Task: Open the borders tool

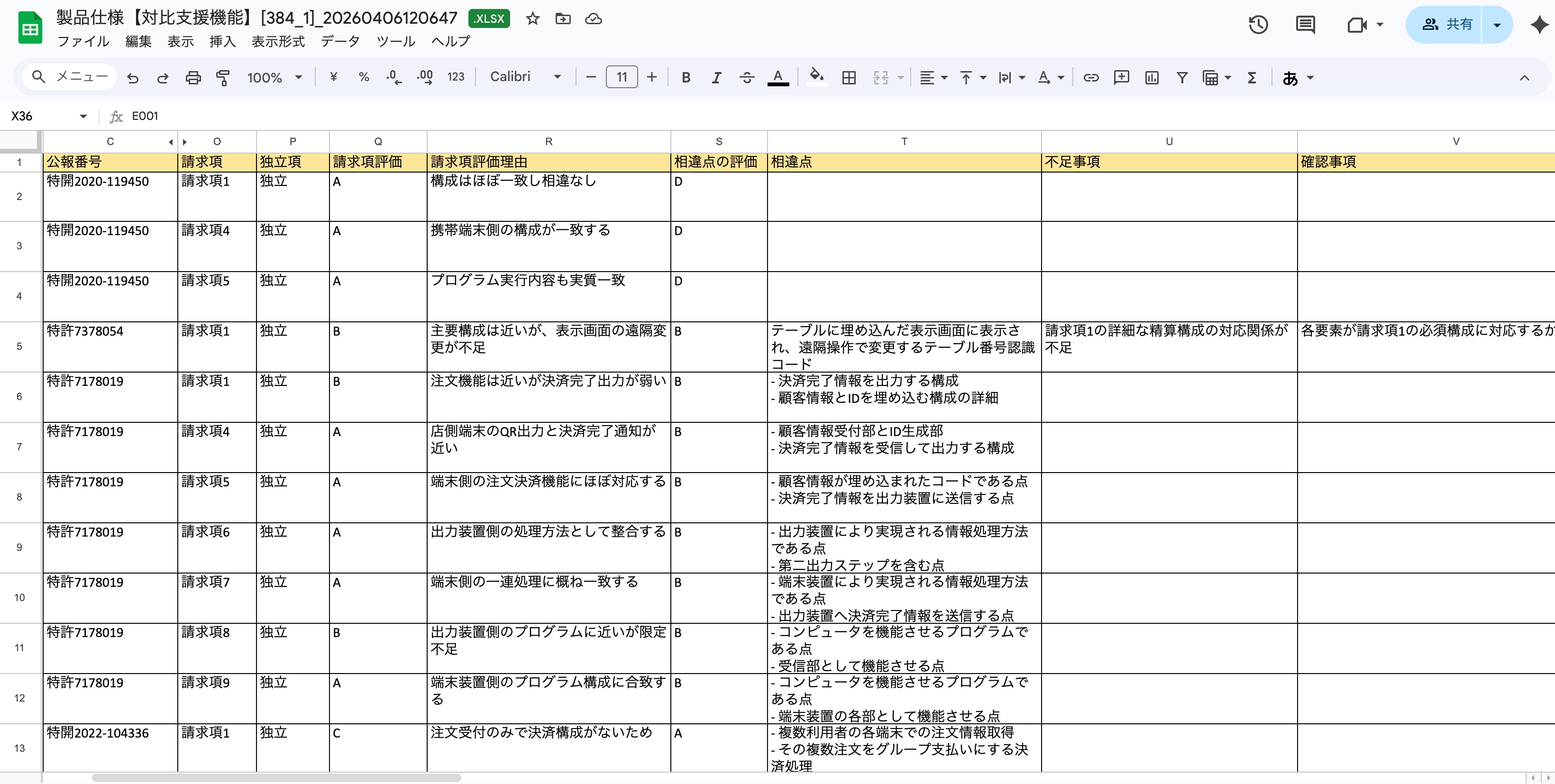Action: point(849,77)
